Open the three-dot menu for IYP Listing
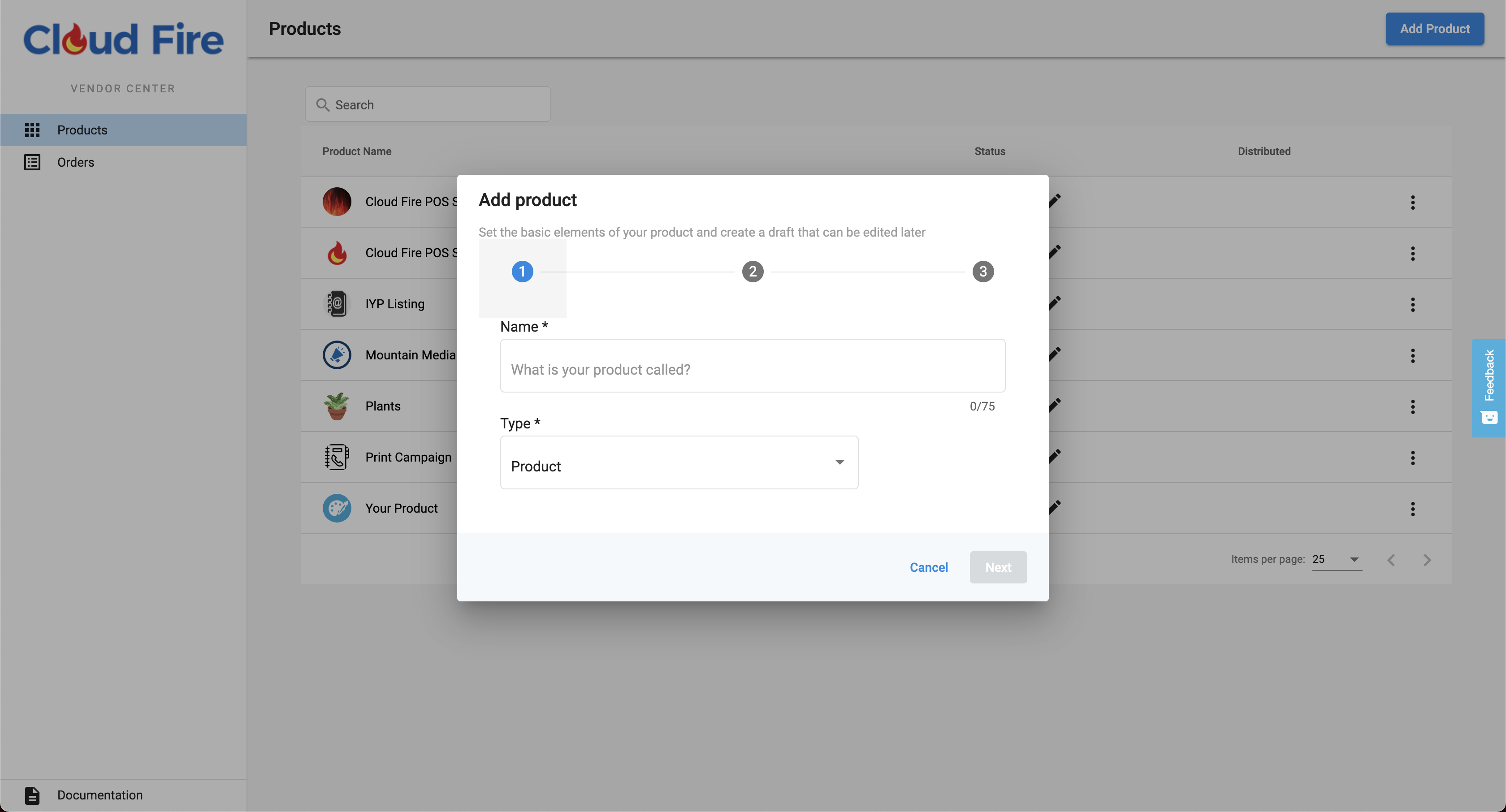Image resolution: width=1506 pixels, height=812 pixels. pos(1412,304)
